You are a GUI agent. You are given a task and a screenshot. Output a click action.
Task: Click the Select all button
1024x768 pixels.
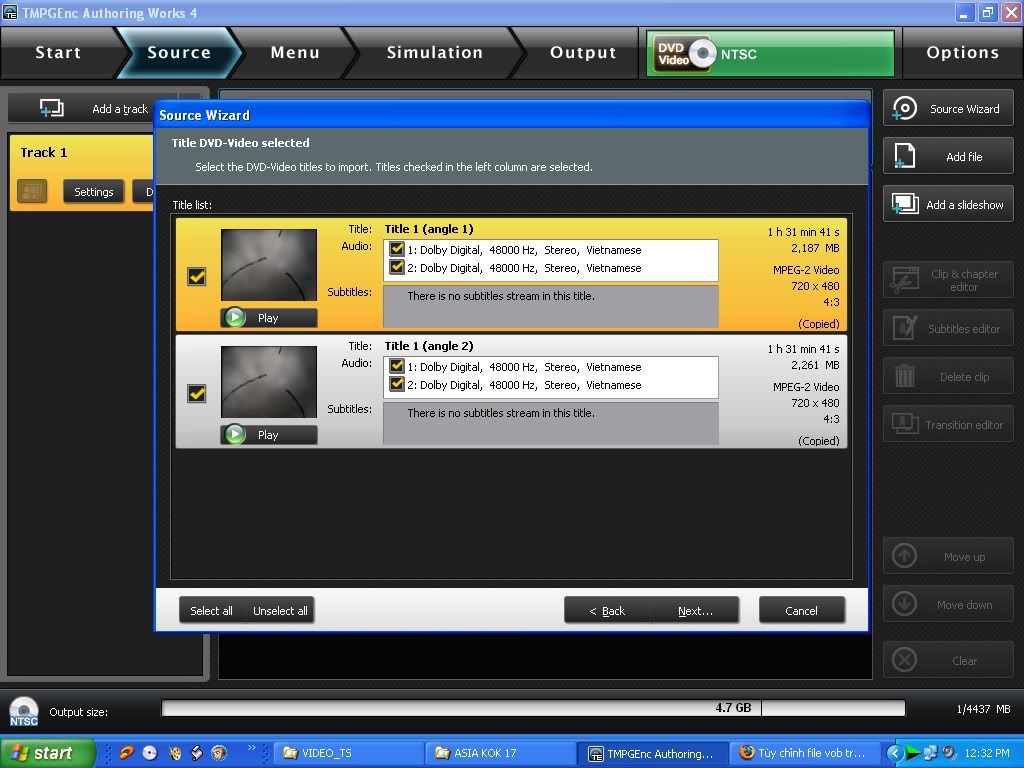click(x=211, y=611)
